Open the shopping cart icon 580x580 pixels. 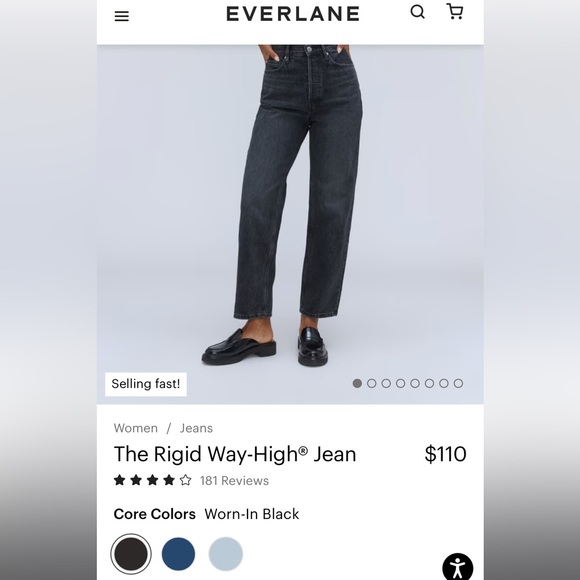(x=455, y=11)
